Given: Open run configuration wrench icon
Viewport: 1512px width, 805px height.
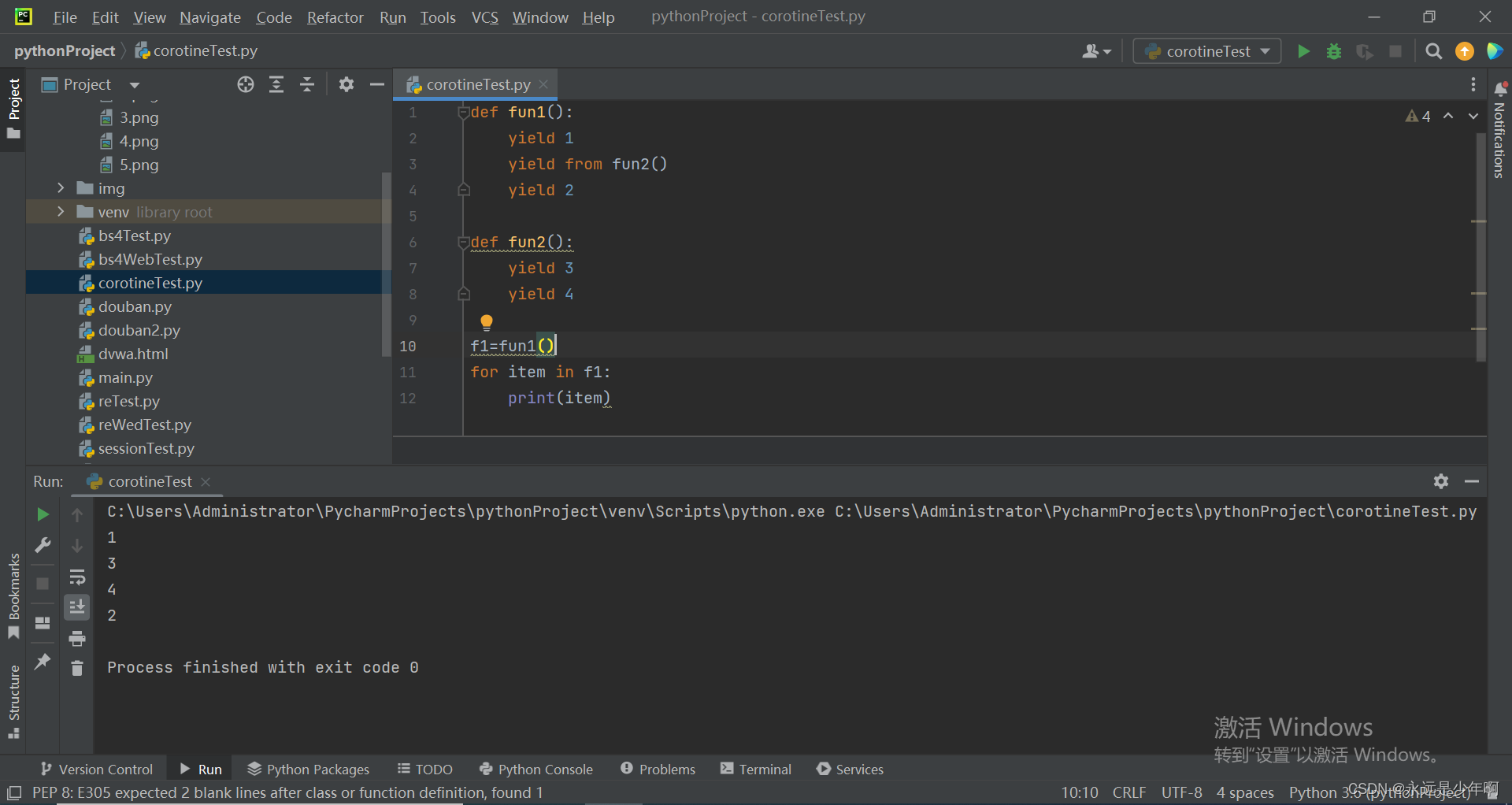Looking at the screenshot, I should [x=43, y=545].
